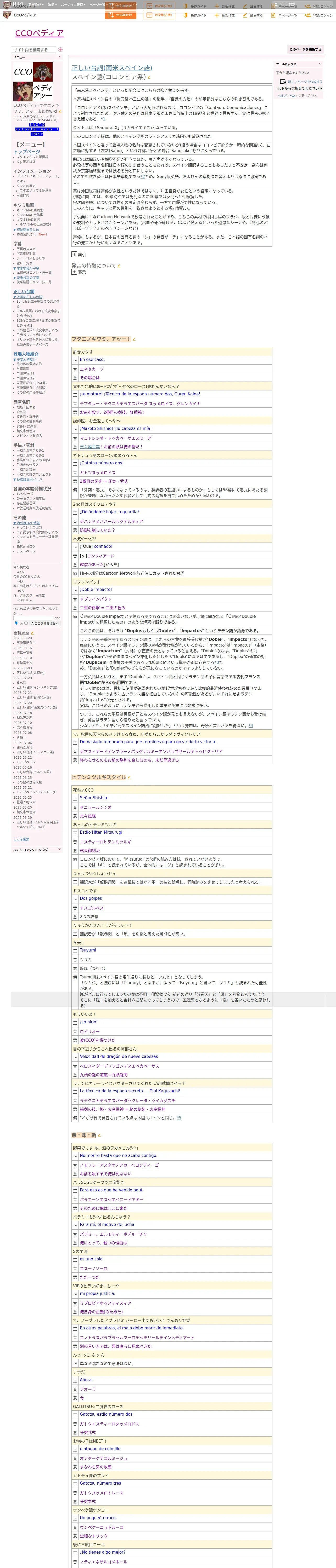Screen dimensions: 336x1568
Task: Click the 登録/ログイン user icon
Action: [308, 15]
